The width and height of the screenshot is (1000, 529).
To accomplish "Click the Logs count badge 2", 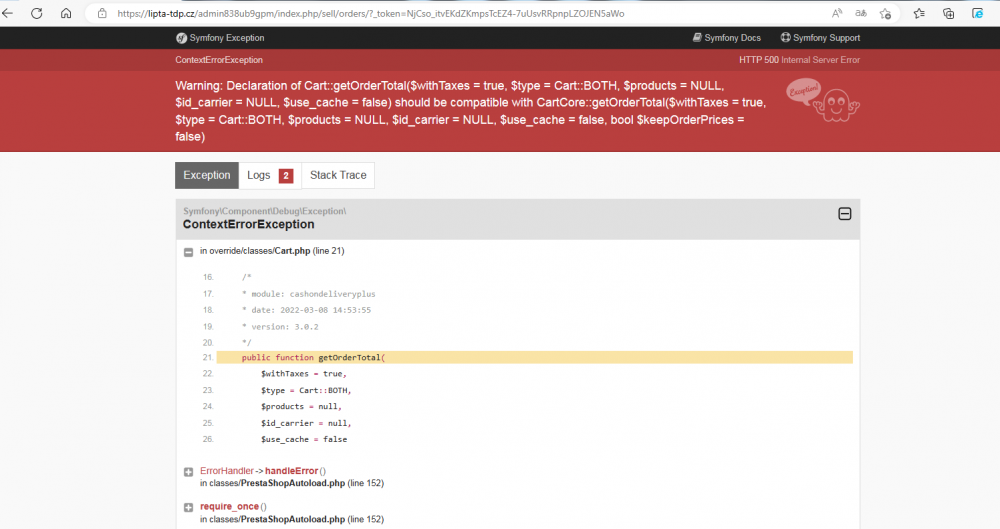I will [286, 175].
